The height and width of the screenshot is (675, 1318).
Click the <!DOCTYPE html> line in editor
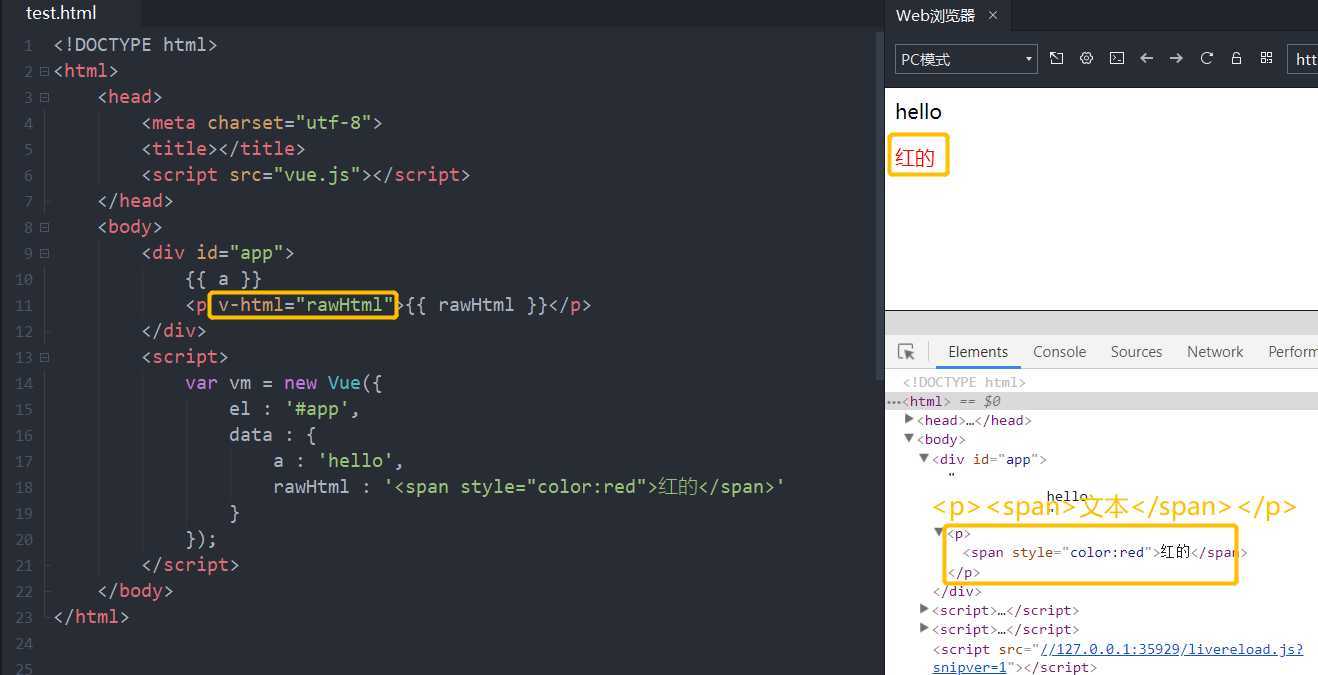click(135, 45)
